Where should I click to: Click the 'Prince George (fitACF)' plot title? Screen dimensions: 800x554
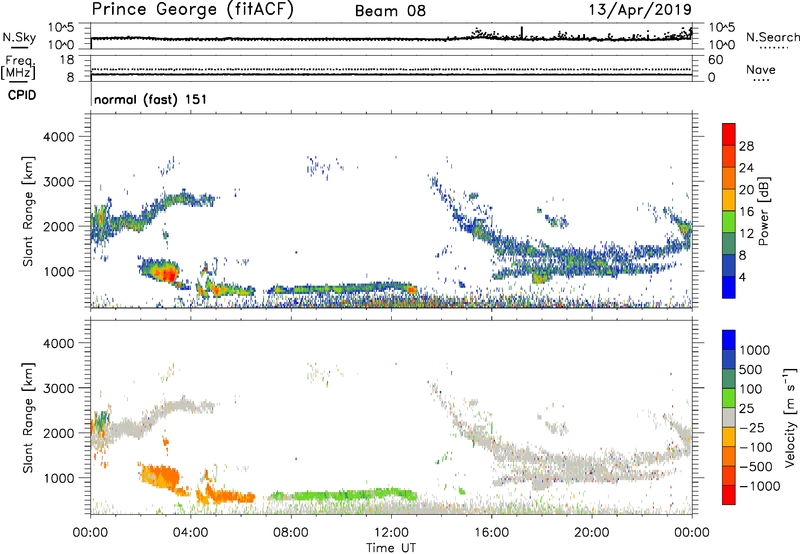pos(193,9)
